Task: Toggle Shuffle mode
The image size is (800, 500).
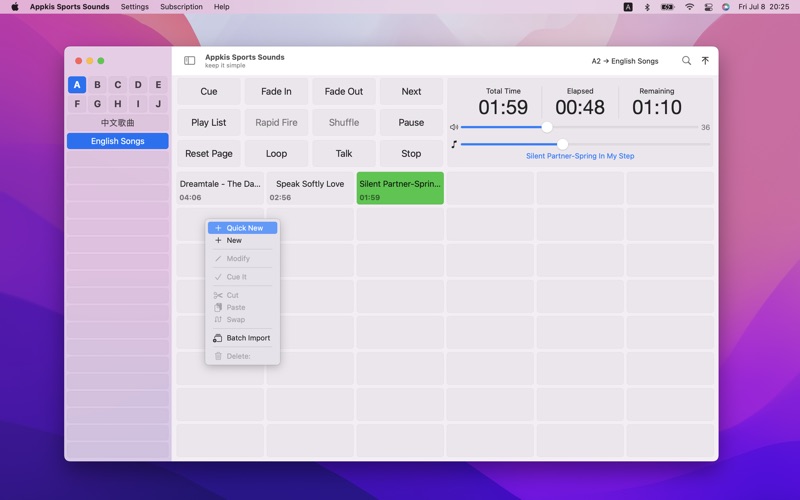Action: tap(343, 122)
